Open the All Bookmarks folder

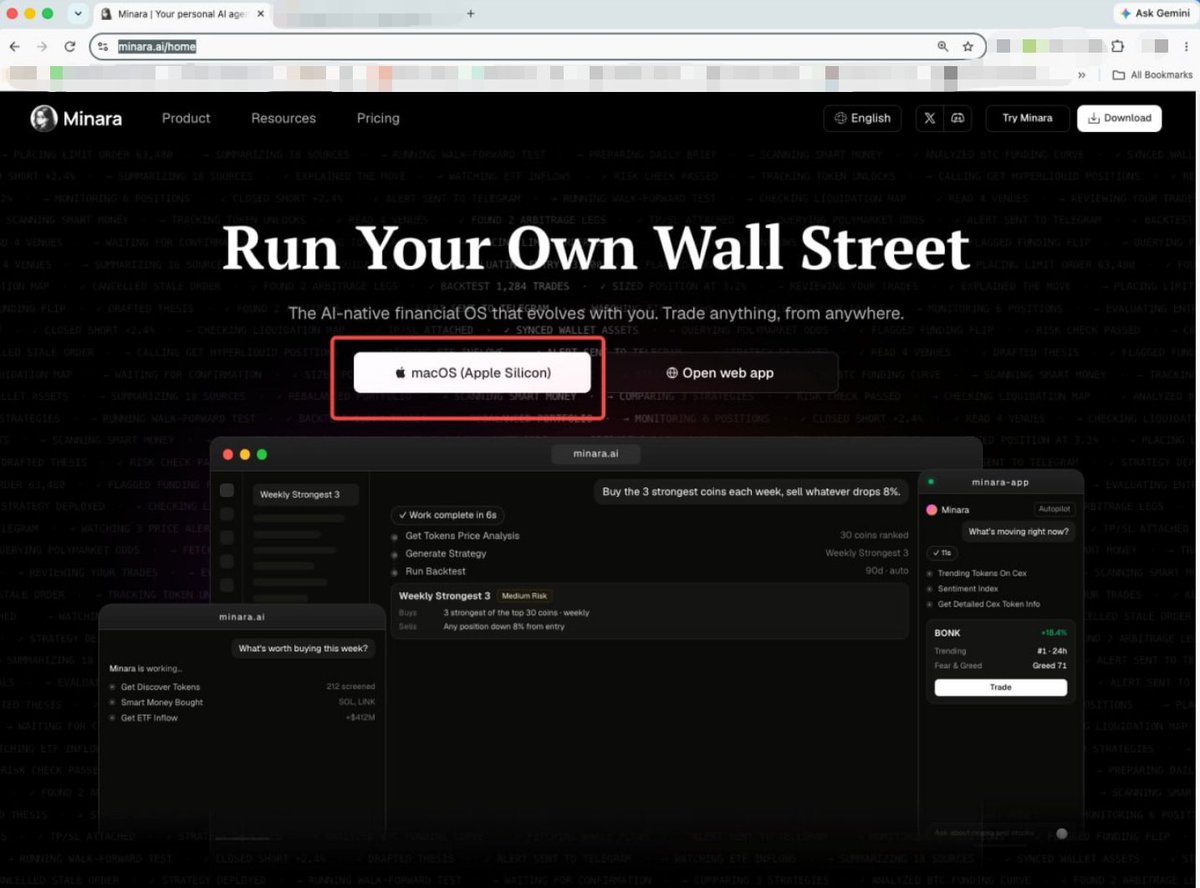pyautogui.click(x=1152, y=75)
